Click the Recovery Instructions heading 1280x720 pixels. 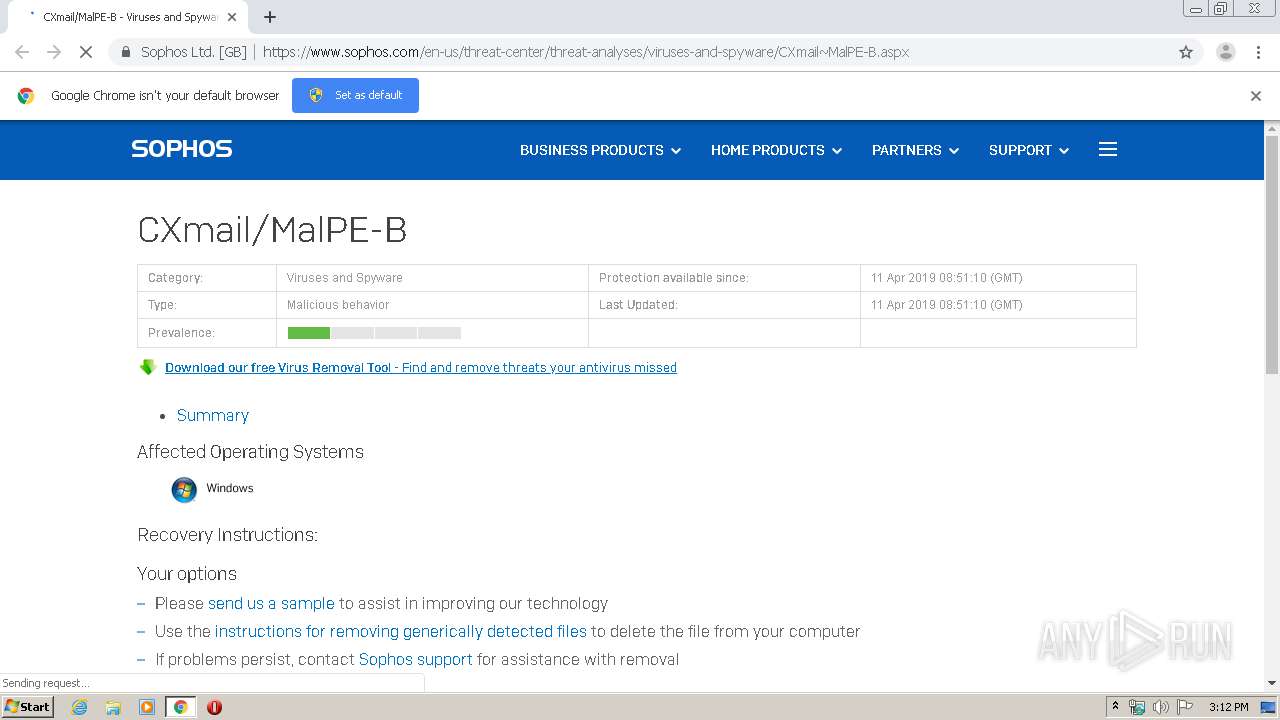pos(227,535)
